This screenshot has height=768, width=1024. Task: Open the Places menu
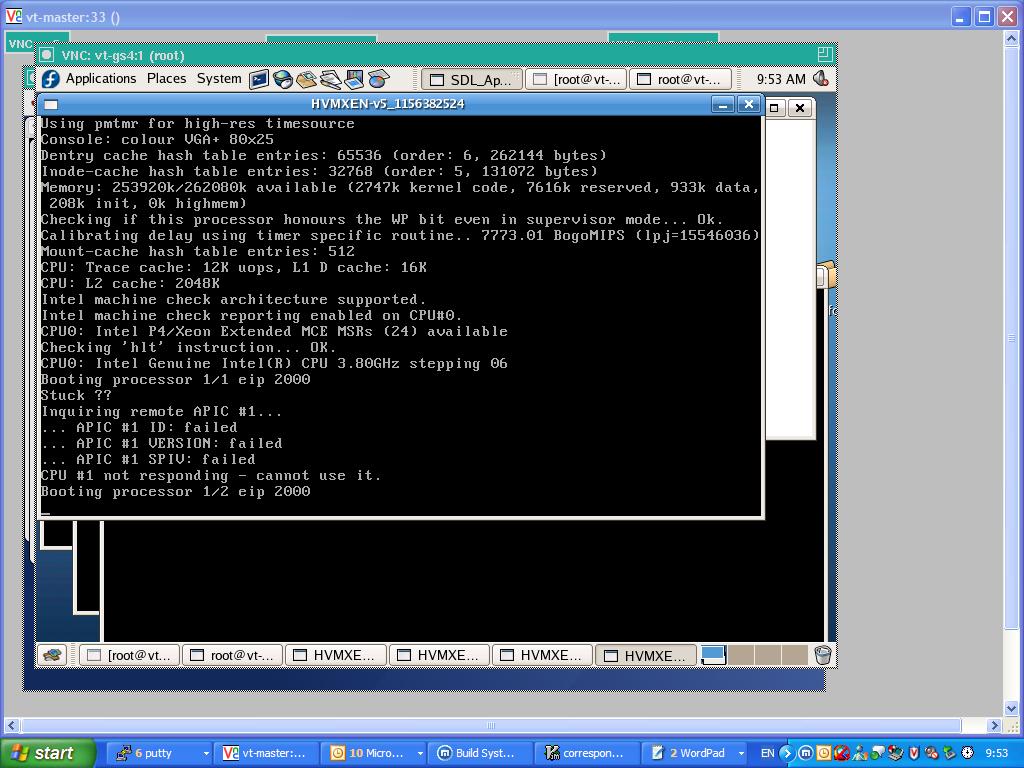click(166, 79)
